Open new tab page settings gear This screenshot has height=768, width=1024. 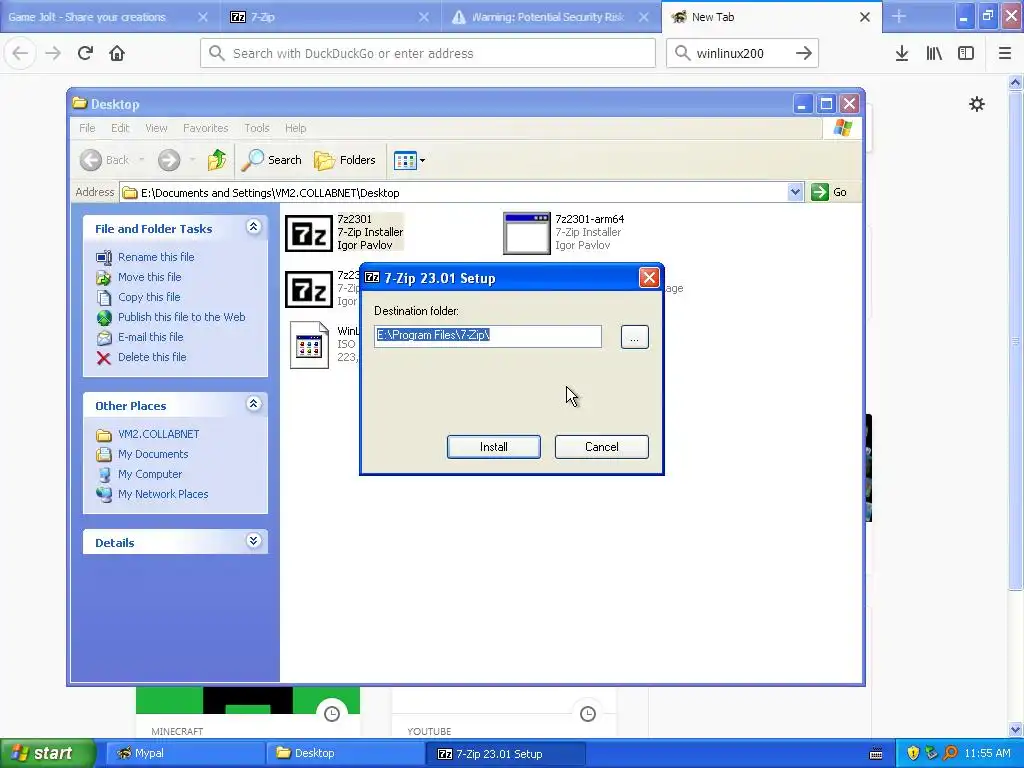click(977, 104)
